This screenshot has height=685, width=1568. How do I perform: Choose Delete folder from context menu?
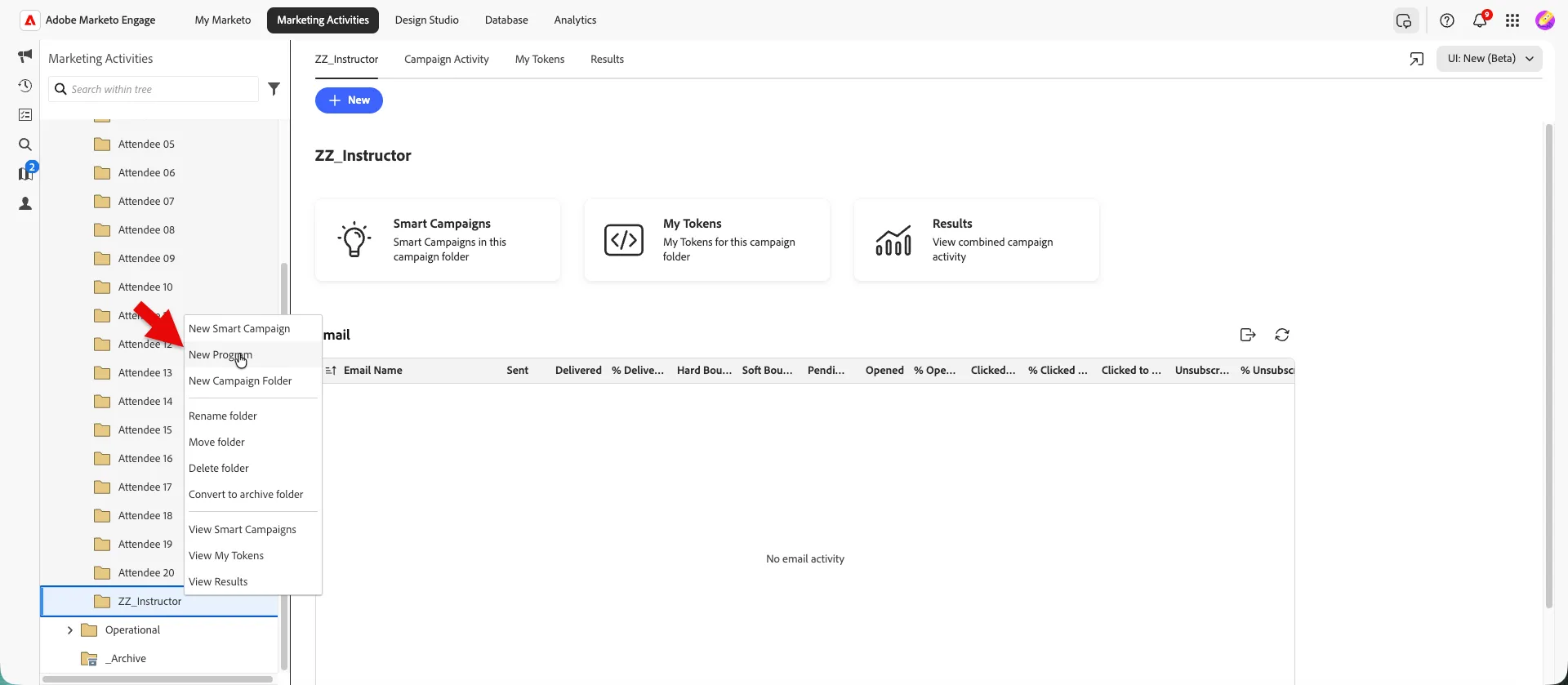pyautogui.click(x=253, y=468)
